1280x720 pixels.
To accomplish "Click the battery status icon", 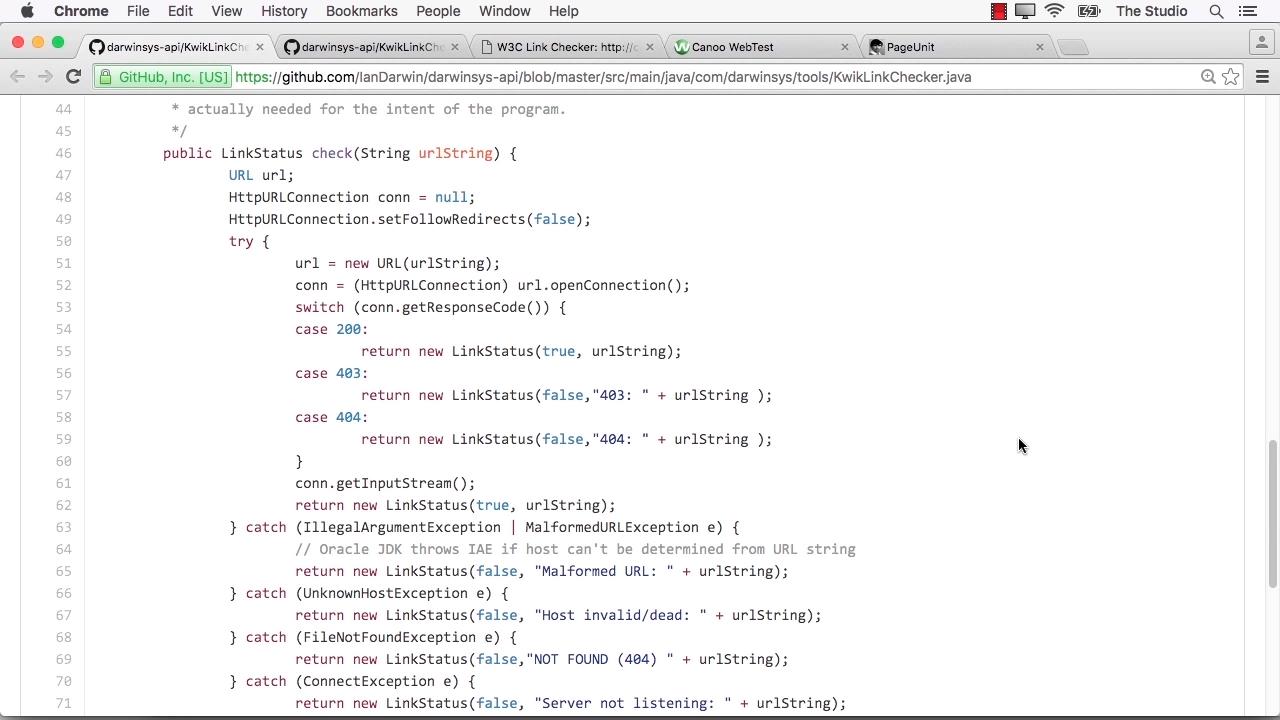I will 1088,11.
